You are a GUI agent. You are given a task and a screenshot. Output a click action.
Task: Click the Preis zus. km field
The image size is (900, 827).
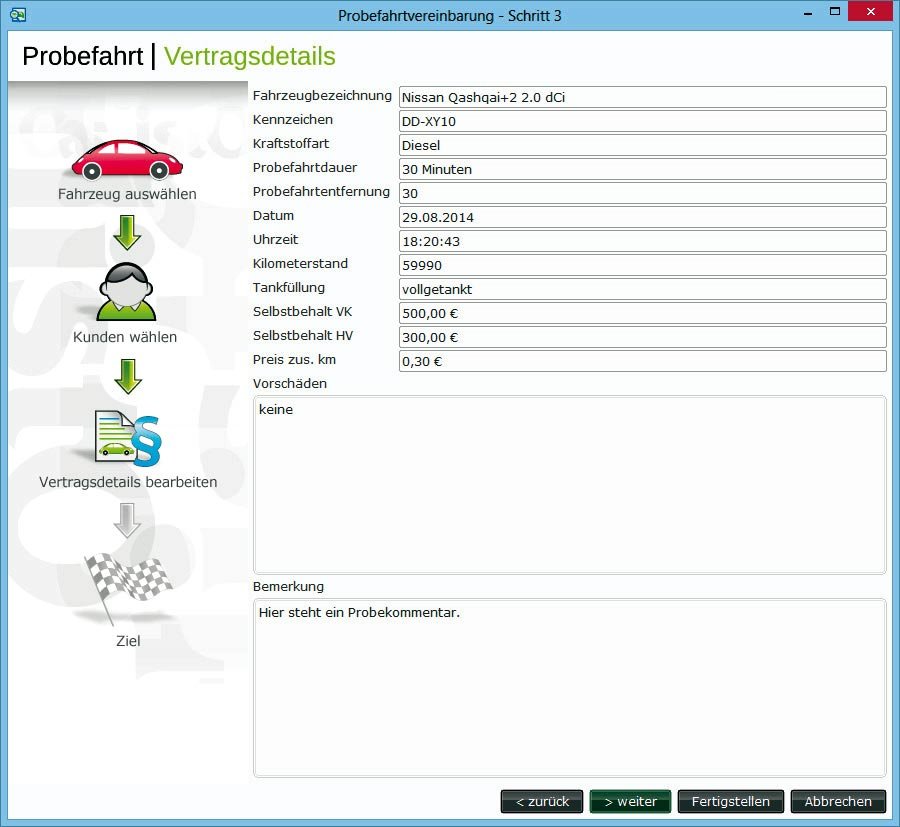643,362
